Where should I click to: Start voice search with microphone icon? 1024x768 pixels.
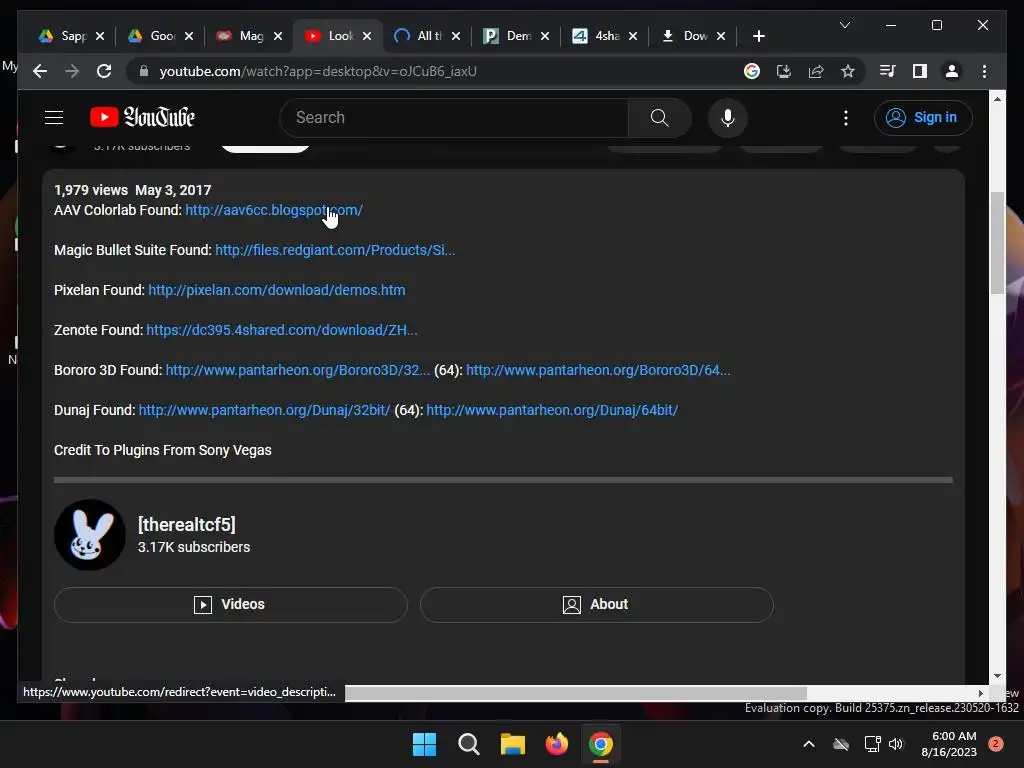(728, 118)
